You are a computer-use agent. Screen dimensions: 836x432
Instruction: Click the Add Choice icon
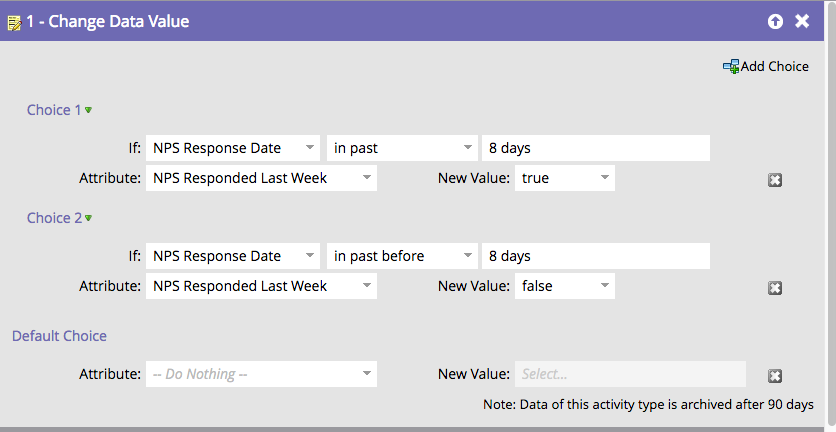click(x=731, y=67)
